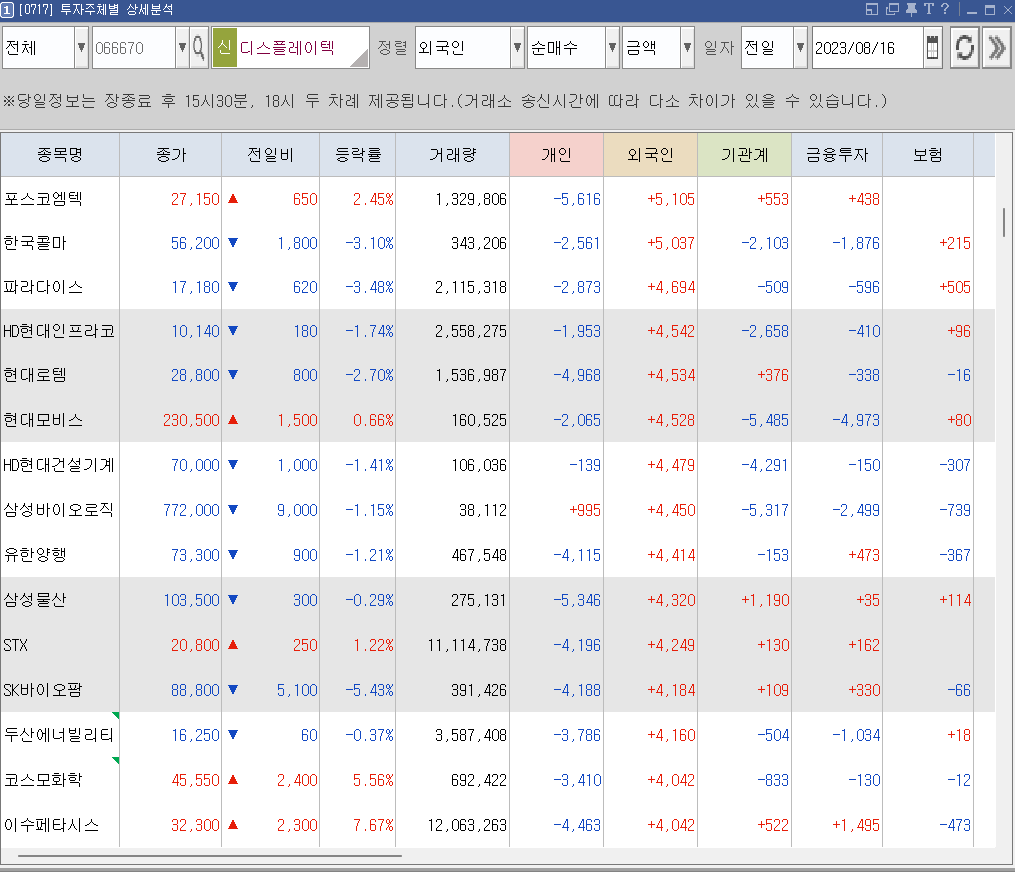Click the 2023/08/16 date field
This screenshot has height=872, width=1015.
[x=867, y=47]
